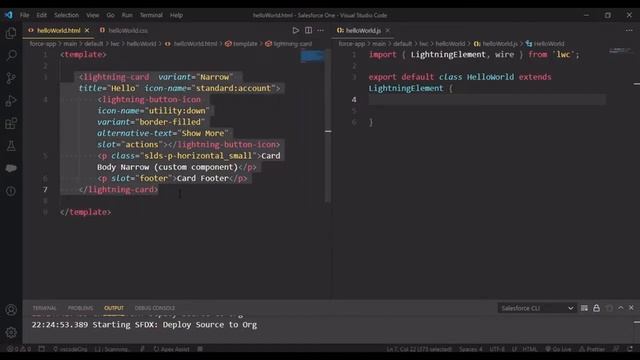This screenshot has width=640, height=360.
Task: Change encoding via 'UTF-8' status item
Action: click(x=497, y=349)
